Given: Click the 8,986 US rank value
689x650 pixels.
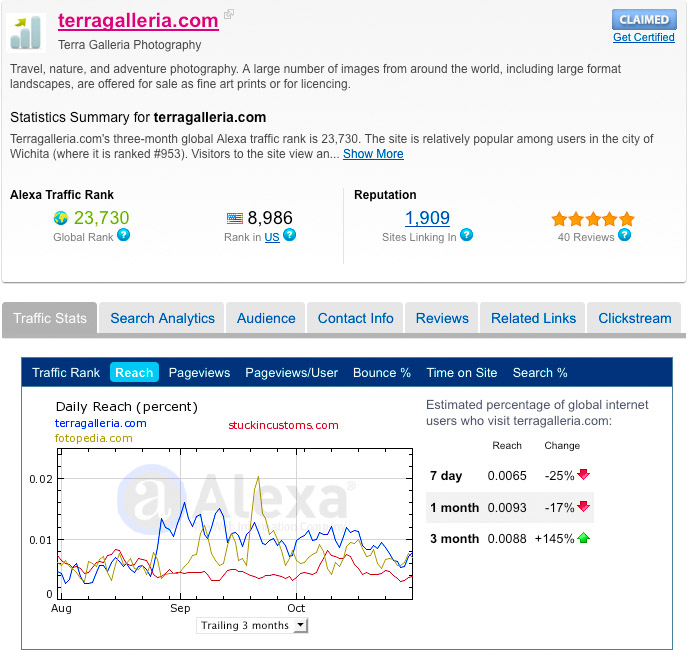Looking at the screenshot, I should 270,218.
